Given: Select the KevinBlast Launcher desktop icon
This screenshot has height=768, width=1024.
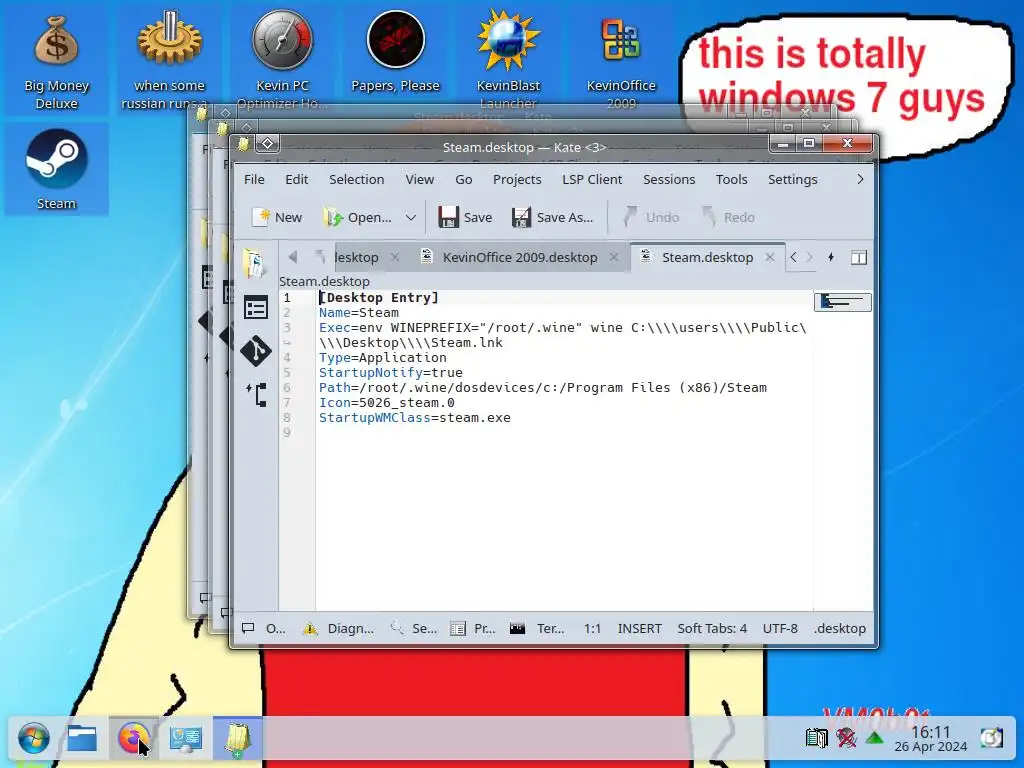Looking at the screenshot, I should coord(508,62).
